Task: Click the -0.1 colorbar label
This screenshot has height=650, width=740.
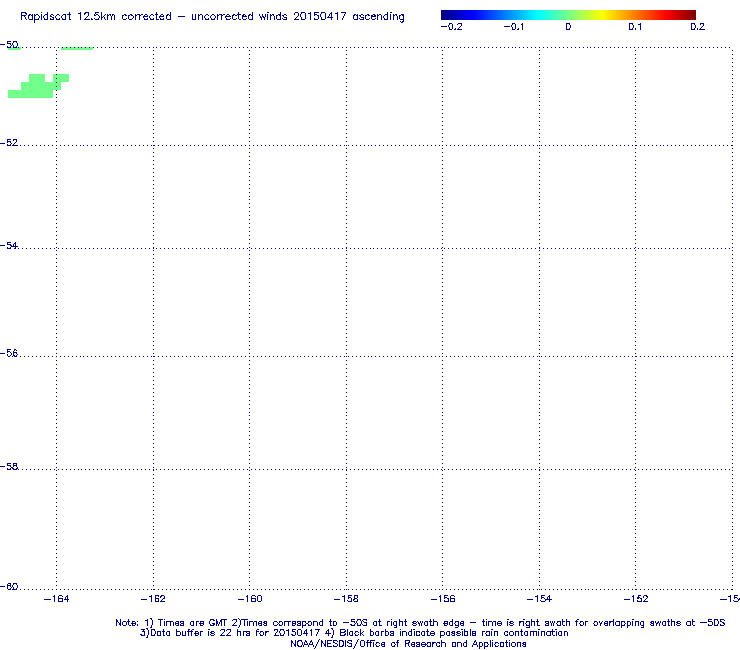Action: [513, 27]
